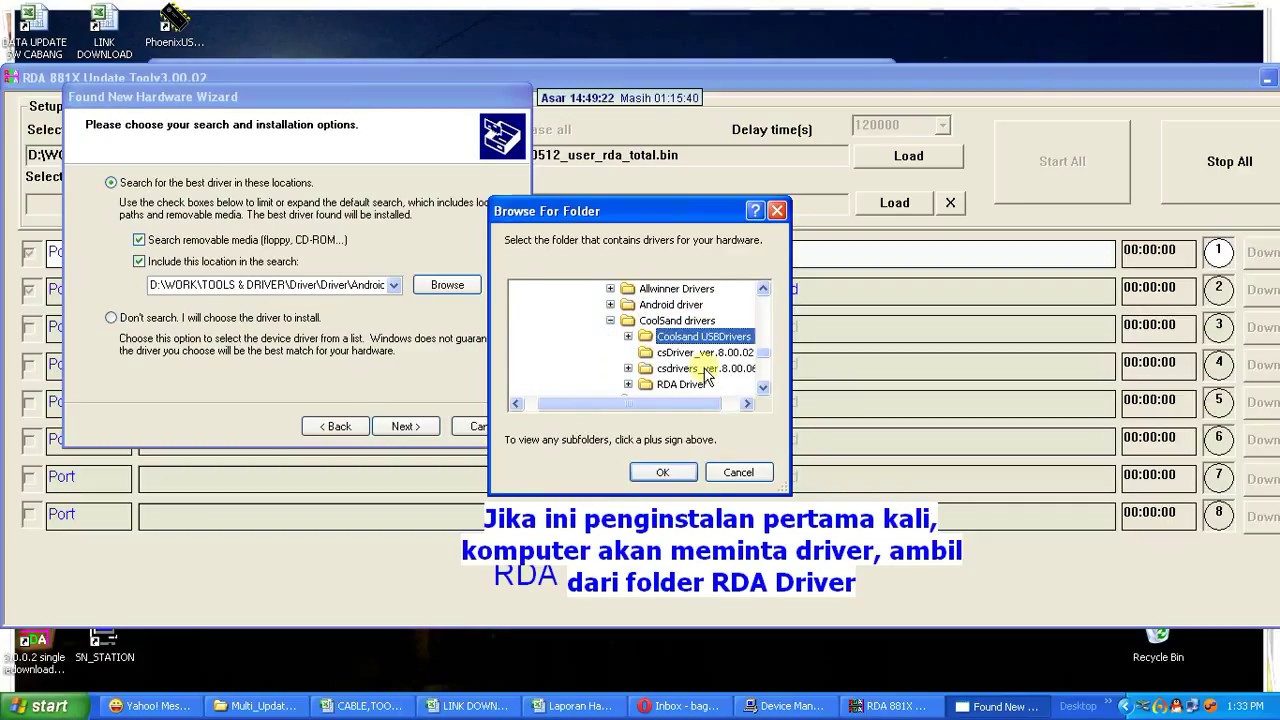Go Back in the hardware wizard
Screen dimensions: 1280x720
tap(335, 427)
